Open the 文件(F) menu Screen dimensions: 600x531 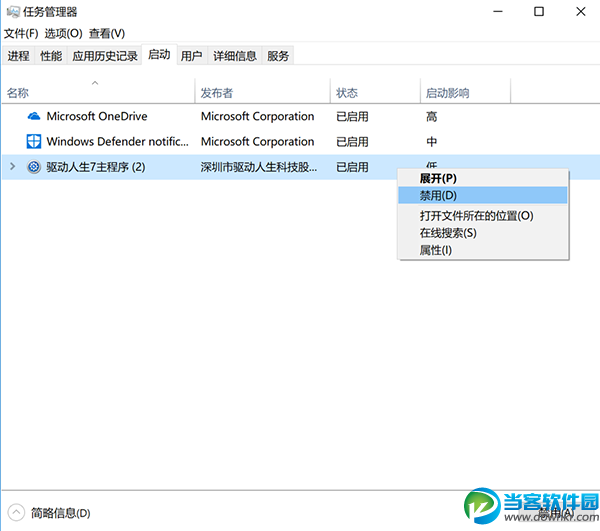[x=21, y=34]
